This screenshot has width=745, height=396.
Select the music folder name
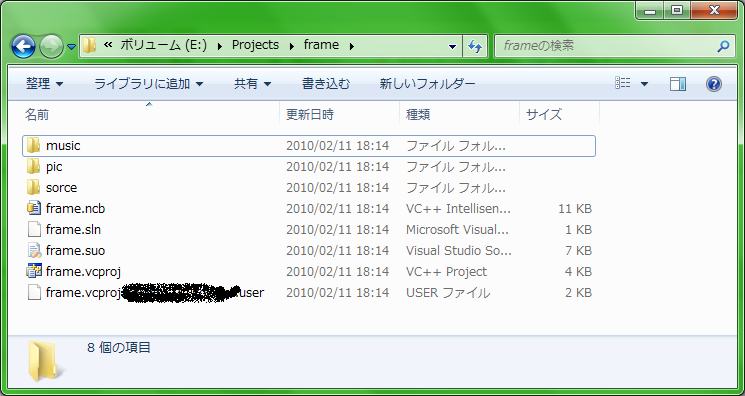click(63, 145)
